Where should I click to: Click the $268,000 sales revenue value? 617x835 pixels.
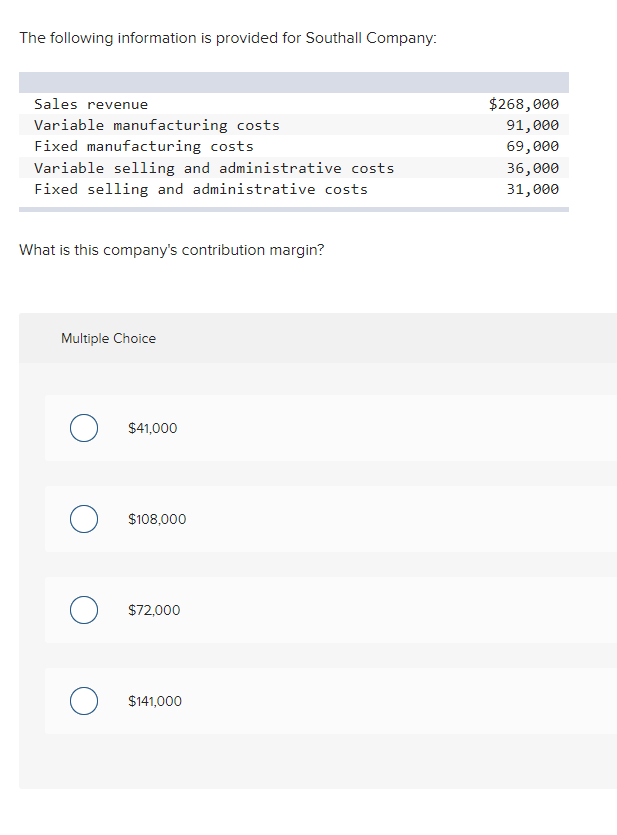(x=524, y=104)
